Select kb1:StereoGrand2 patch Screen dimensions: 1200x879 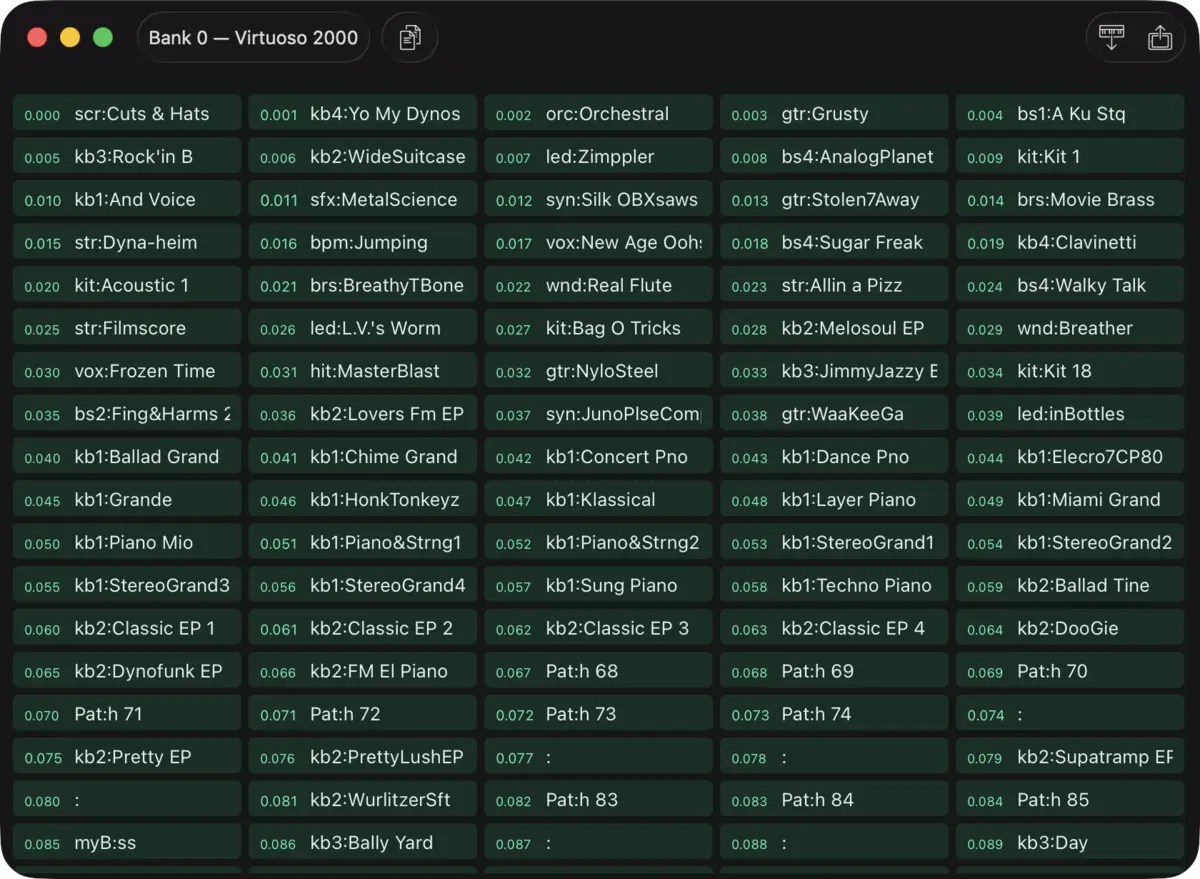click(x=1070, y=543)
